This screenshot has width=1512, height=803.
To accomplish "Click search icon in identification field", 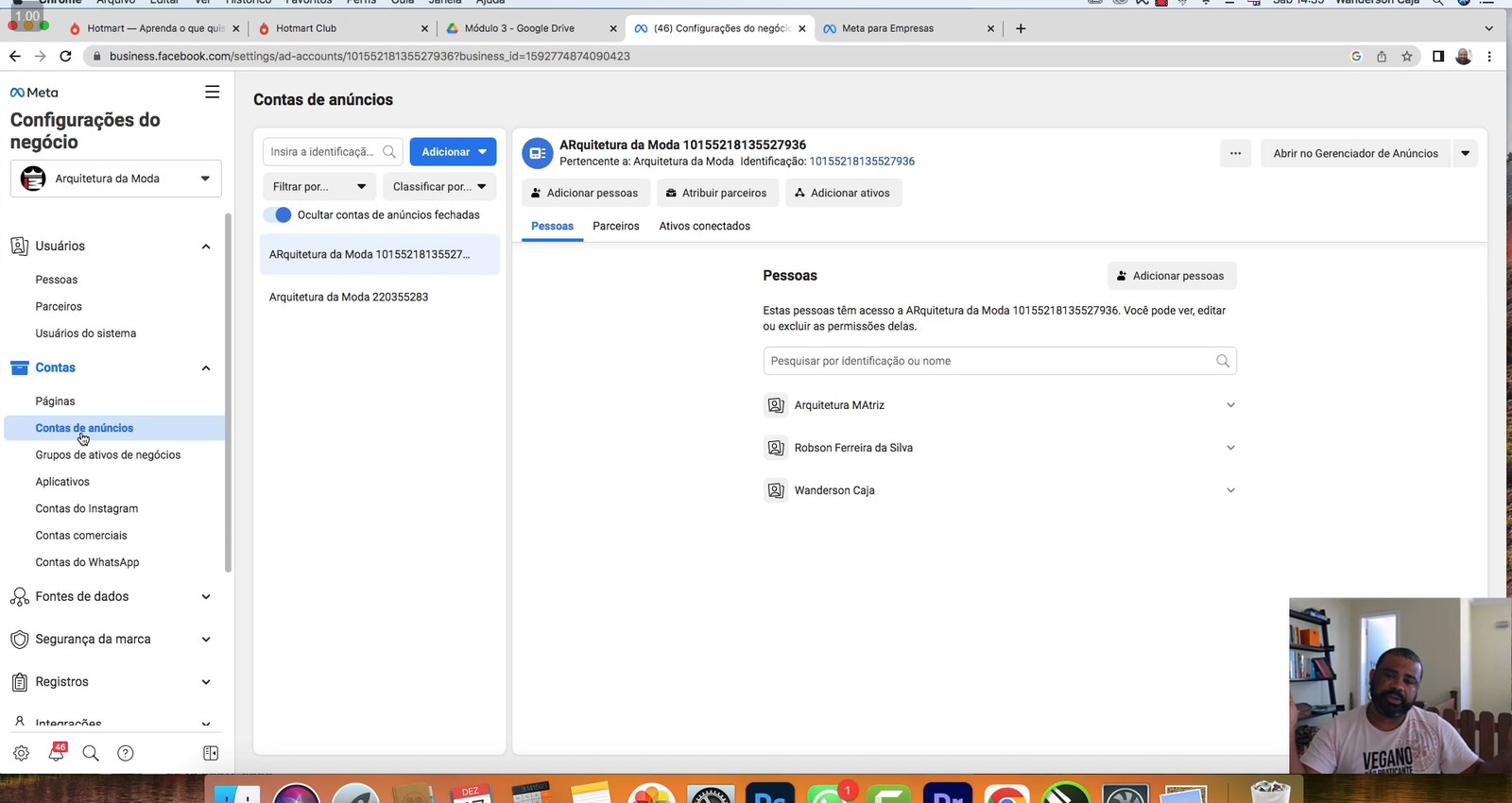I will tap(389, 152).
